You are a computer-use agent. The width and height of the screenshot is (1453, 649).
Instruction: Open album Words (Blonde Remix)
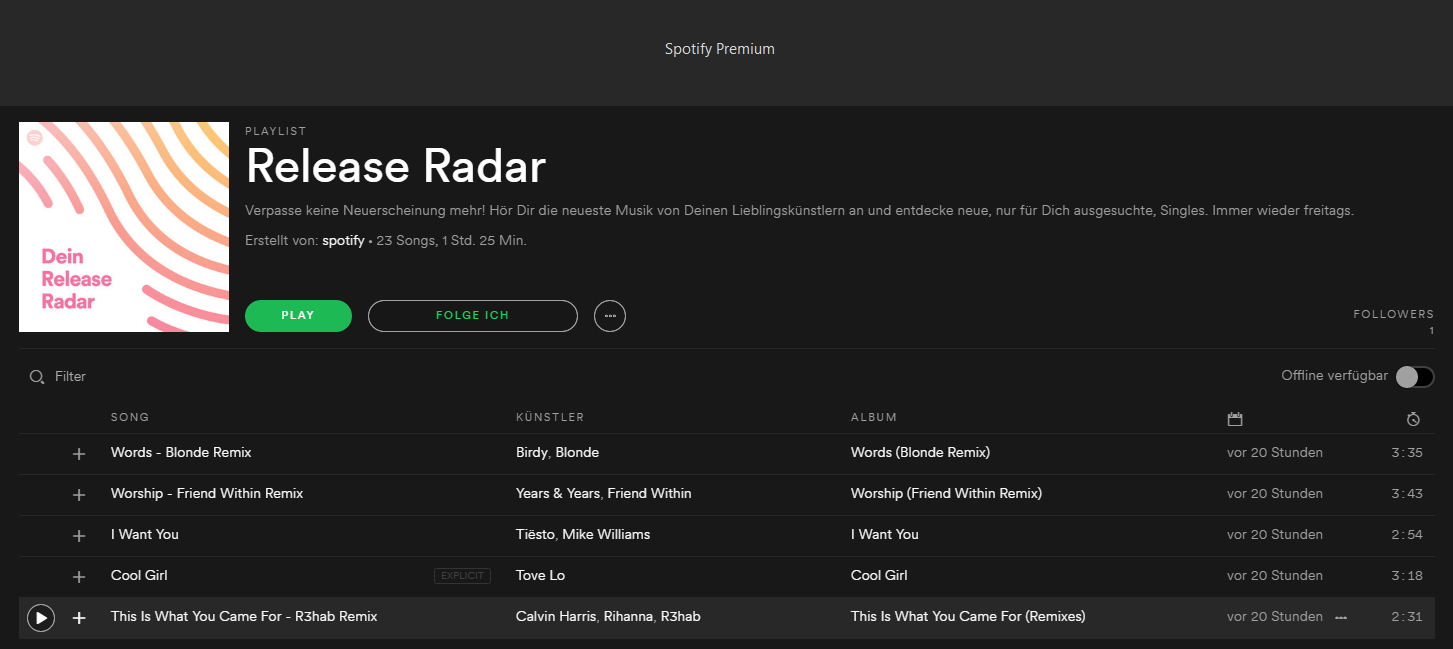coord(920,453)
